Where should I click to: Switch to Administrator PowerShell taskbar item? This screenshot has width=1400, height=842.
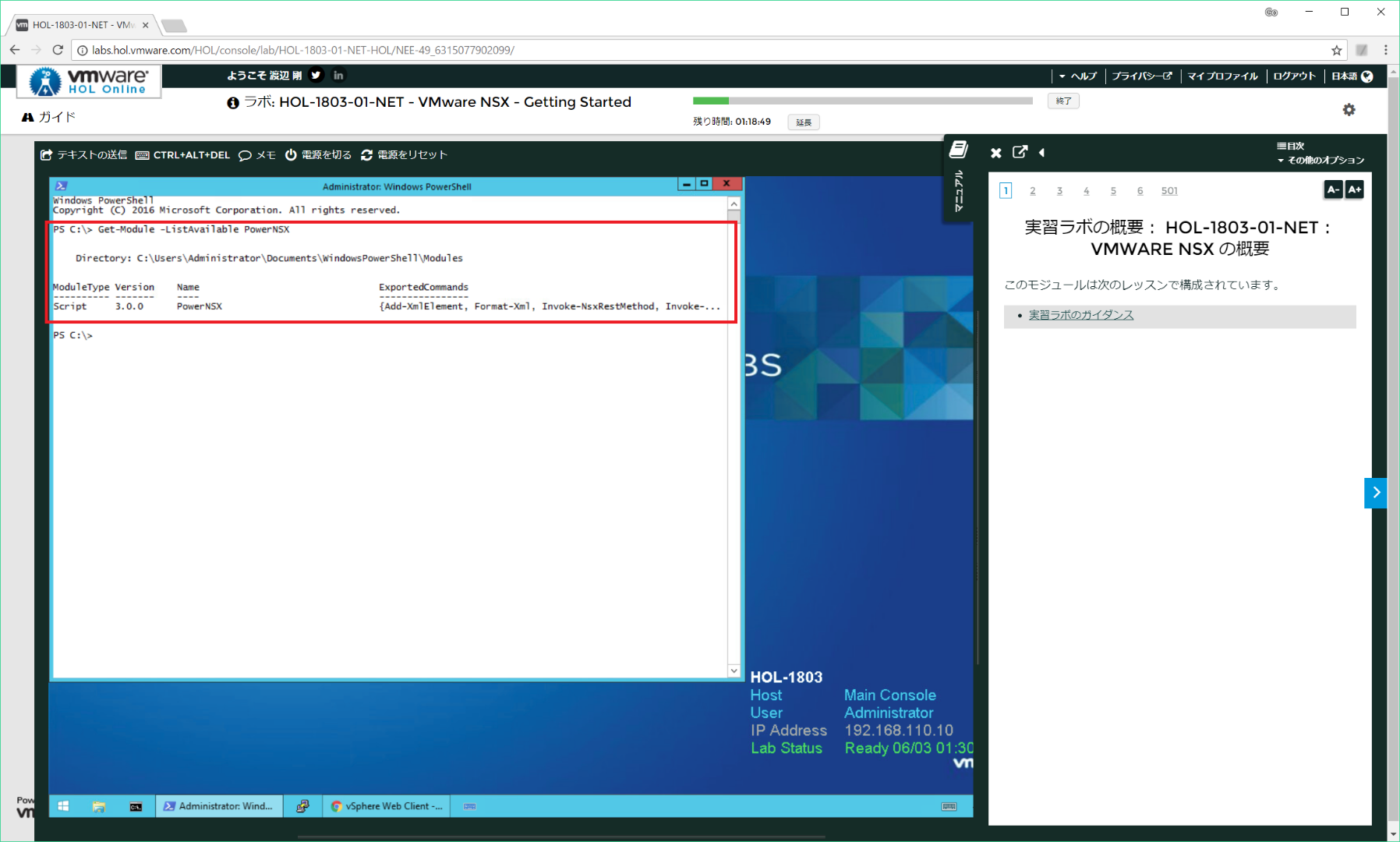219,806
